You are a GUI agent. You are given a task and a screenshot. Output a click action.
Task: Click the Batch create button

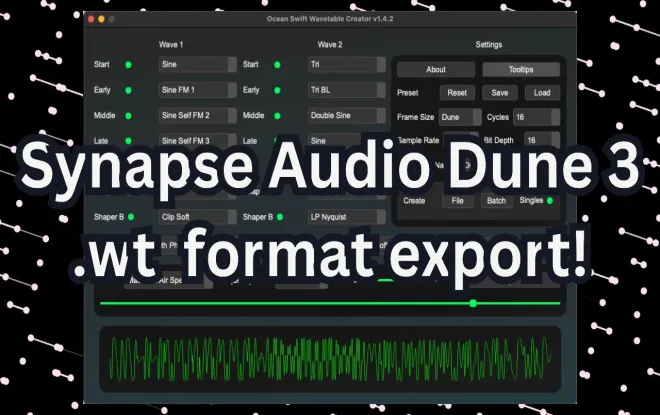pyautogui.click(x=496, y=201)
